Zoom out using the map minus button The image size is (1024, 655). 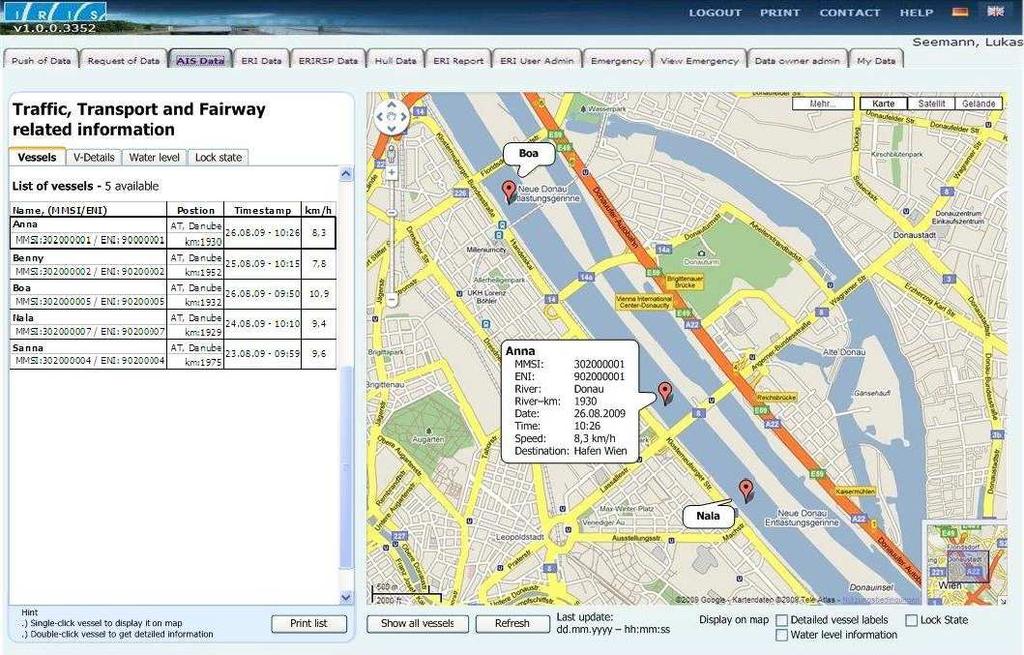coord(391,300)
